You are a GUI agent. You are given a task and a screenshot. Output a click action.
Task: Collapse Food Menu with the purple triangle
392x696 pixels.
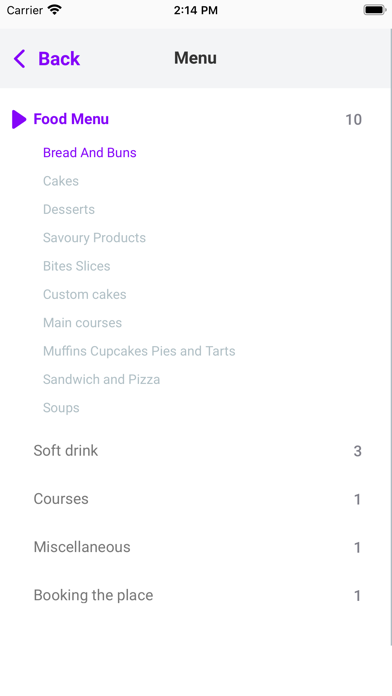coord(19,119)
